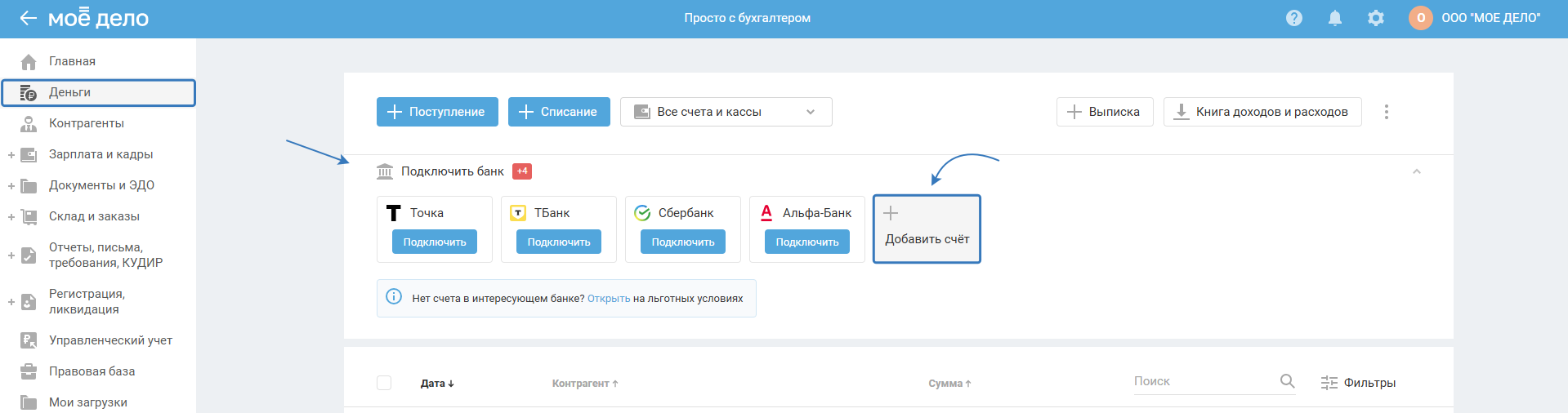Expand the 'Зарплата и кадры' menu
This screenshot has width=1568, height=413.
click(11, 155)
